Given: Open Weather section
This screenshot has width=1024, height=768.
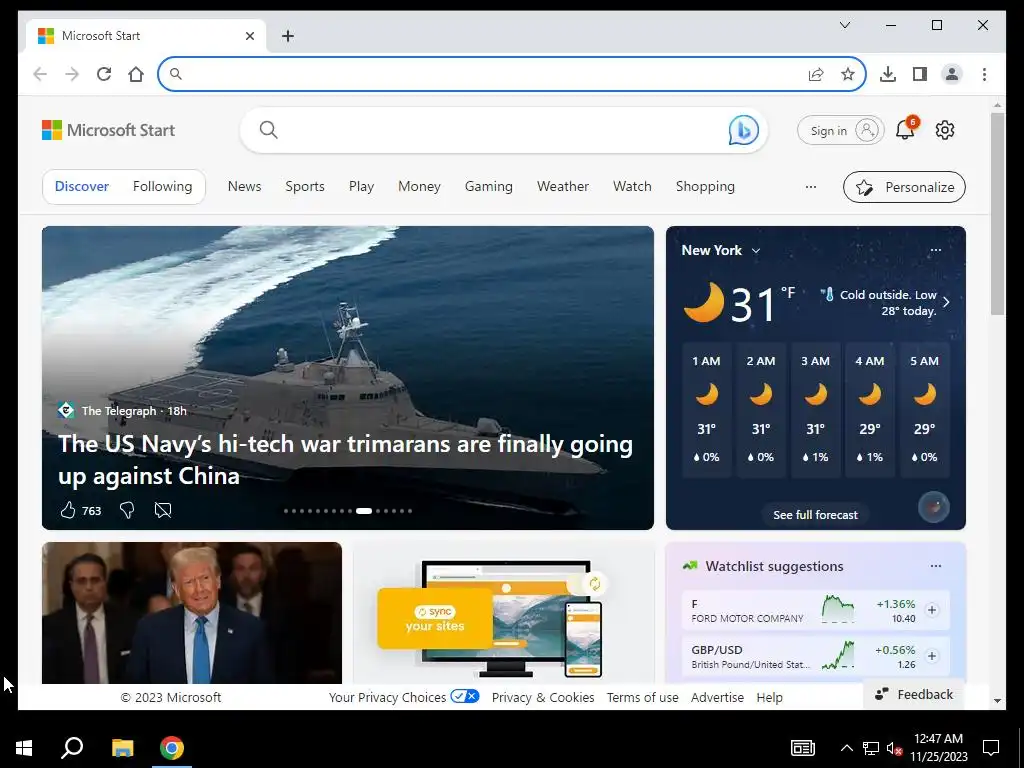Looking at the screenshot, I should tap(563, 187).
